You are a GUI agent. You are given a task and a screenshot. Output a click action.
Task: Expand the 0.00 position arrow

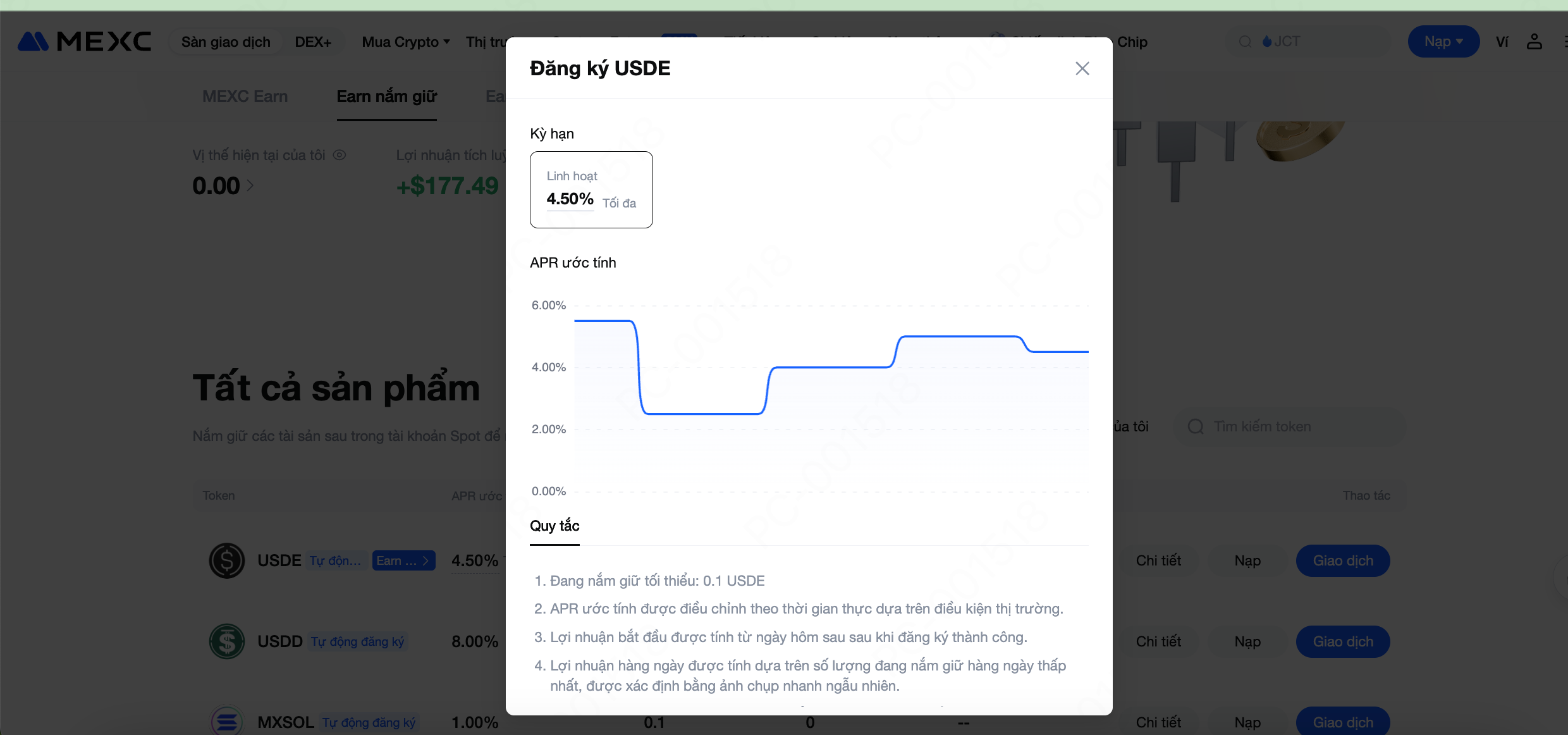tap(250, 185)
